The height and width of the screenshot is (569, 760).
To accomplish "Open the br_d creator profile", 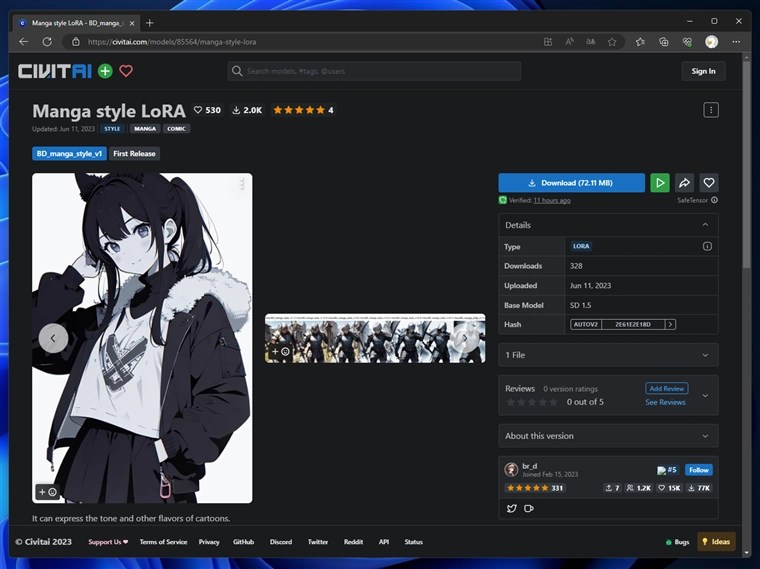I will click(529, 466).
